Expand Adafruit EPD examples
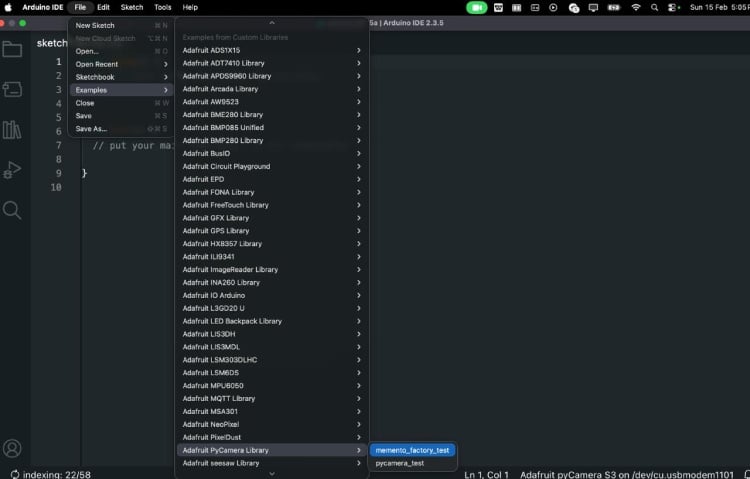The height and width of the screenshot is (479, 750). 272,179
